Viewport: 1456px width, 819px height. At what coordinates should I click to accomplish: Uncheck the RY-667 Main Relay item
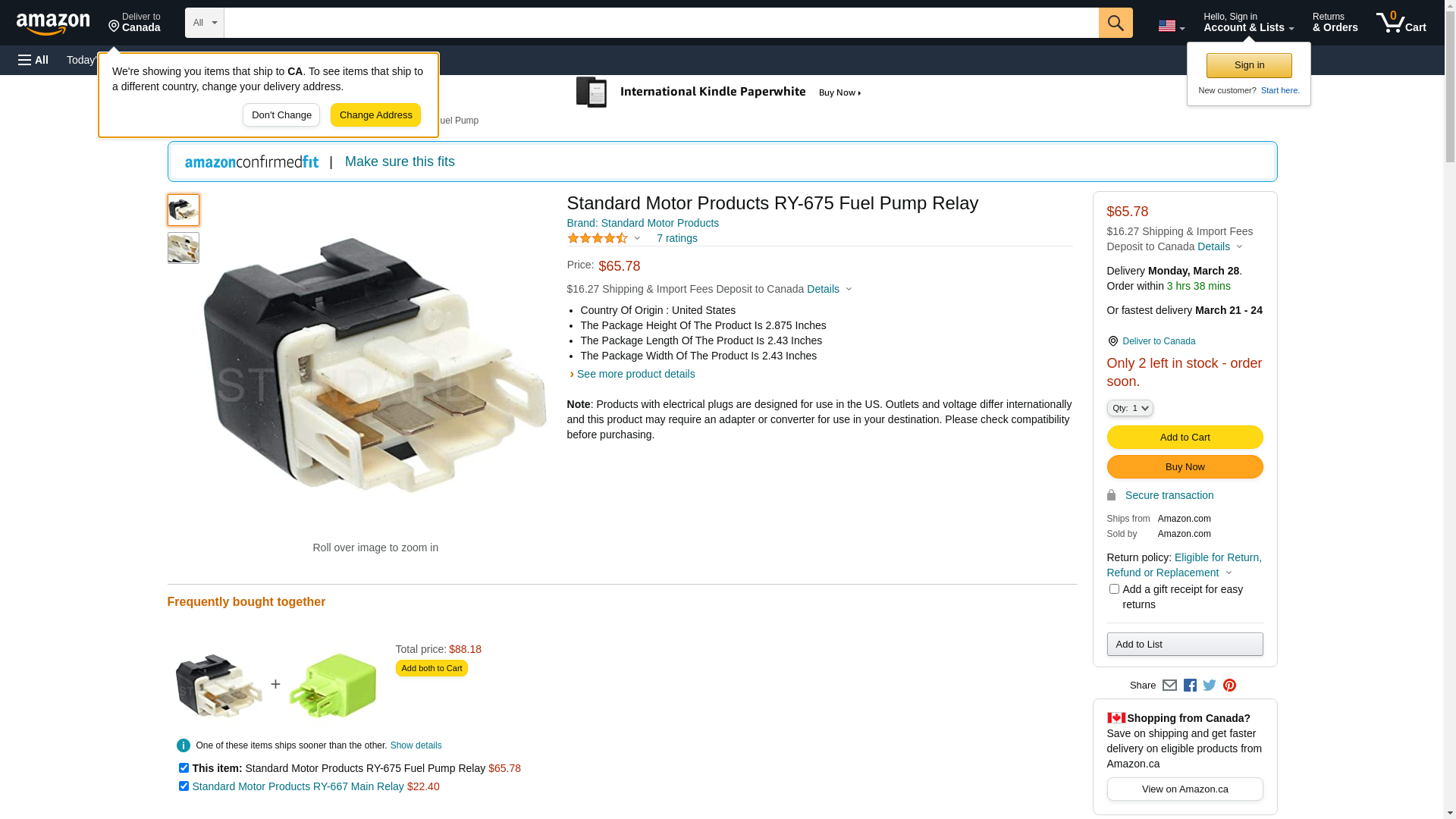point(184,786)
